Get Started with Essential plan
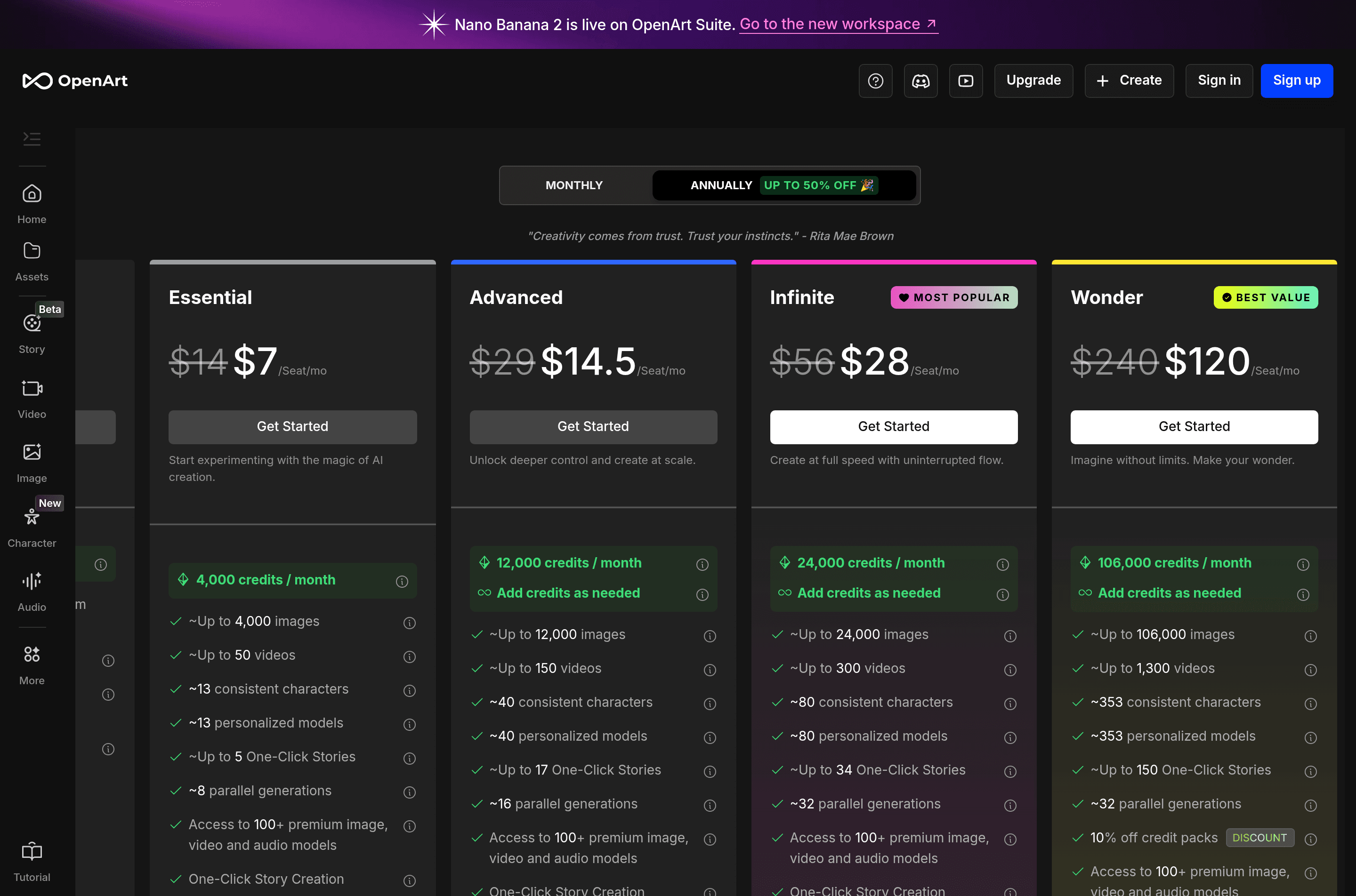1356x896 pixels. tap(292, 427)
